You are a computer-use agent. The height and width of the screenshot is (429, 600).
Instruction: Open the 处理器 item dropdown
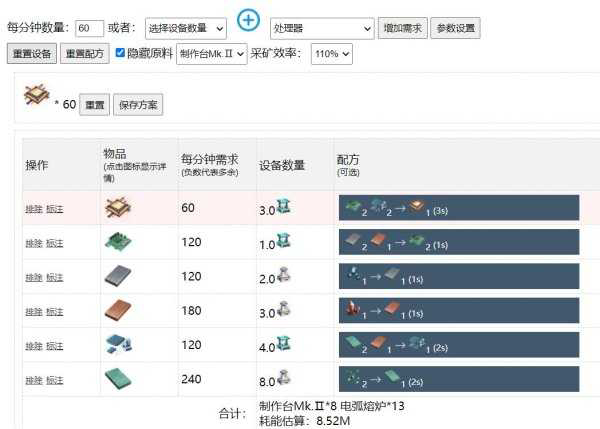[x=322, y=28]
